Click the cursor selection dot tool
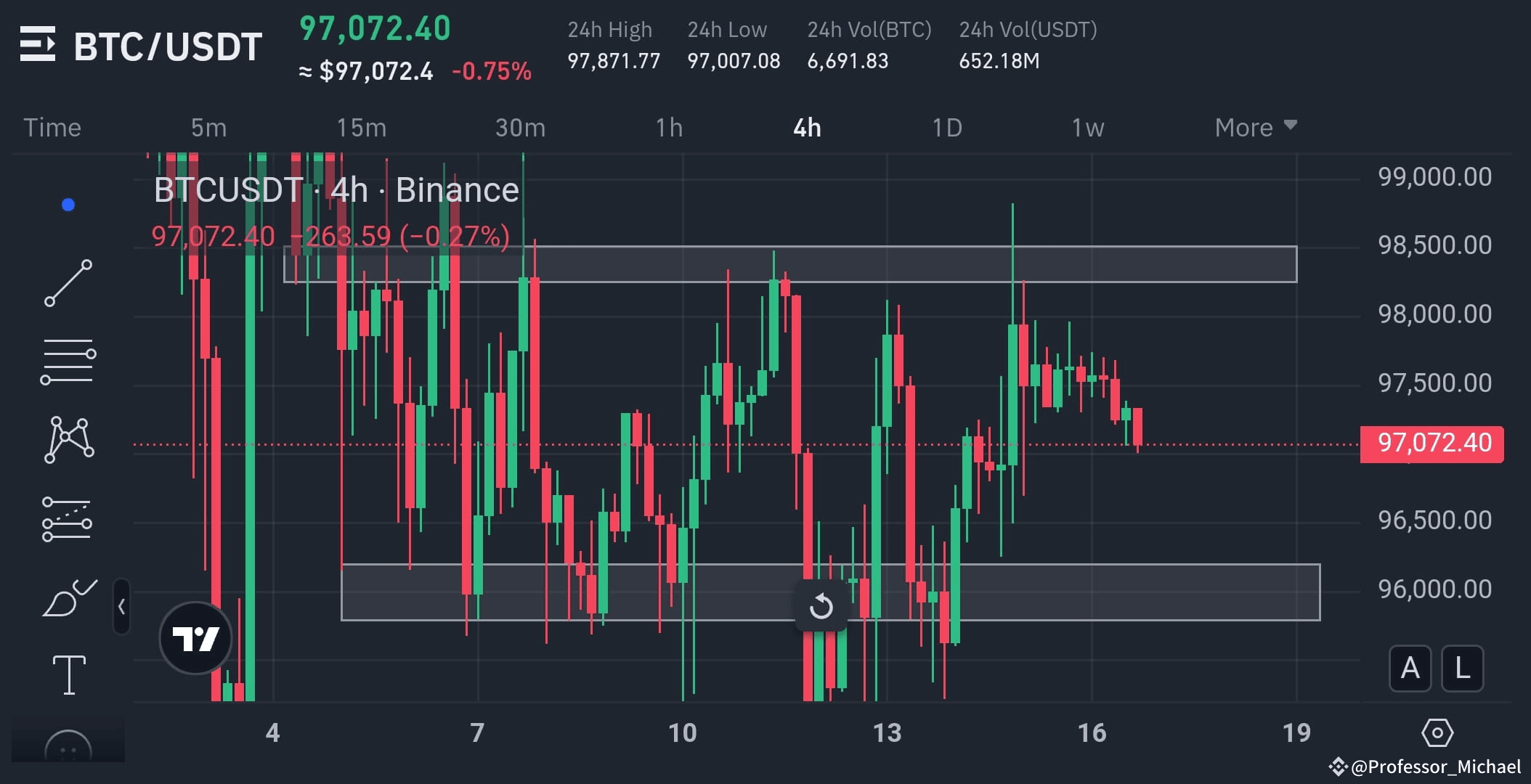The width and height of the screenshot is (1531, 784). pos(69,204)
